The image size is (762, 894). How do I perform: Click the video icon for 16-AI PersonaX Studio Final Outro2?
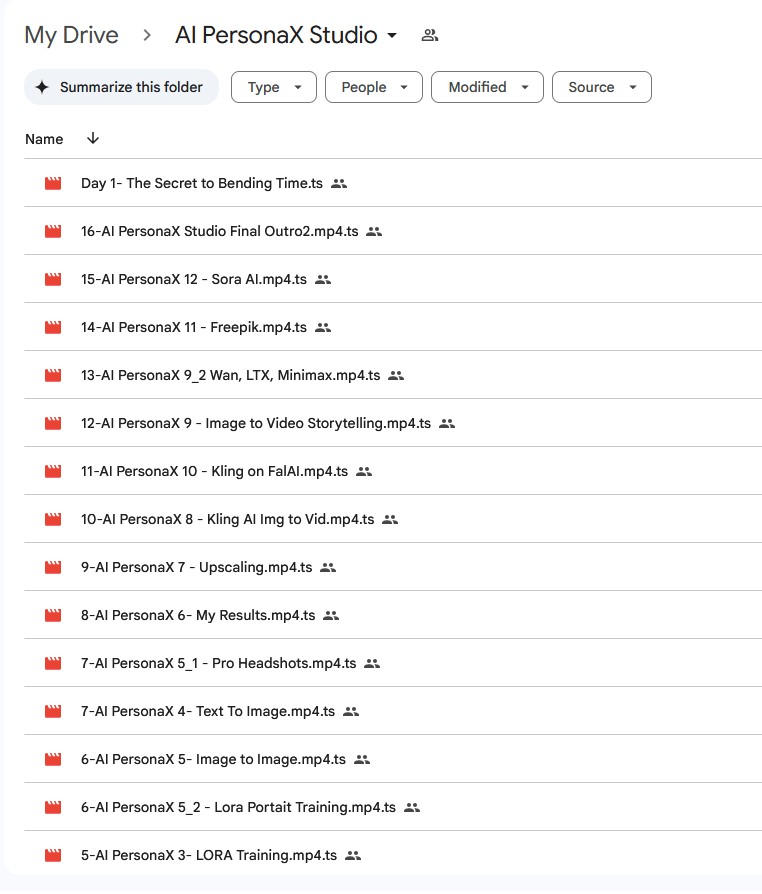click(x=53, y=231)
